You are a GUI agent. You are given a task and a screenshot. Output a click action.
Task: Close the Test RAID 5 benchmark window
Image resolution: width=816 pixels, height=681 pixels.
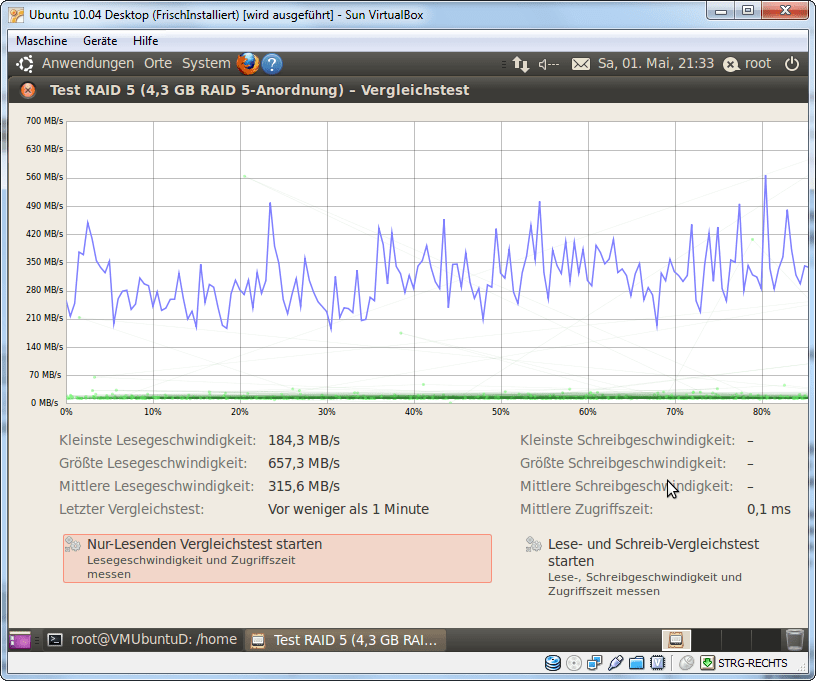[28, 90]
